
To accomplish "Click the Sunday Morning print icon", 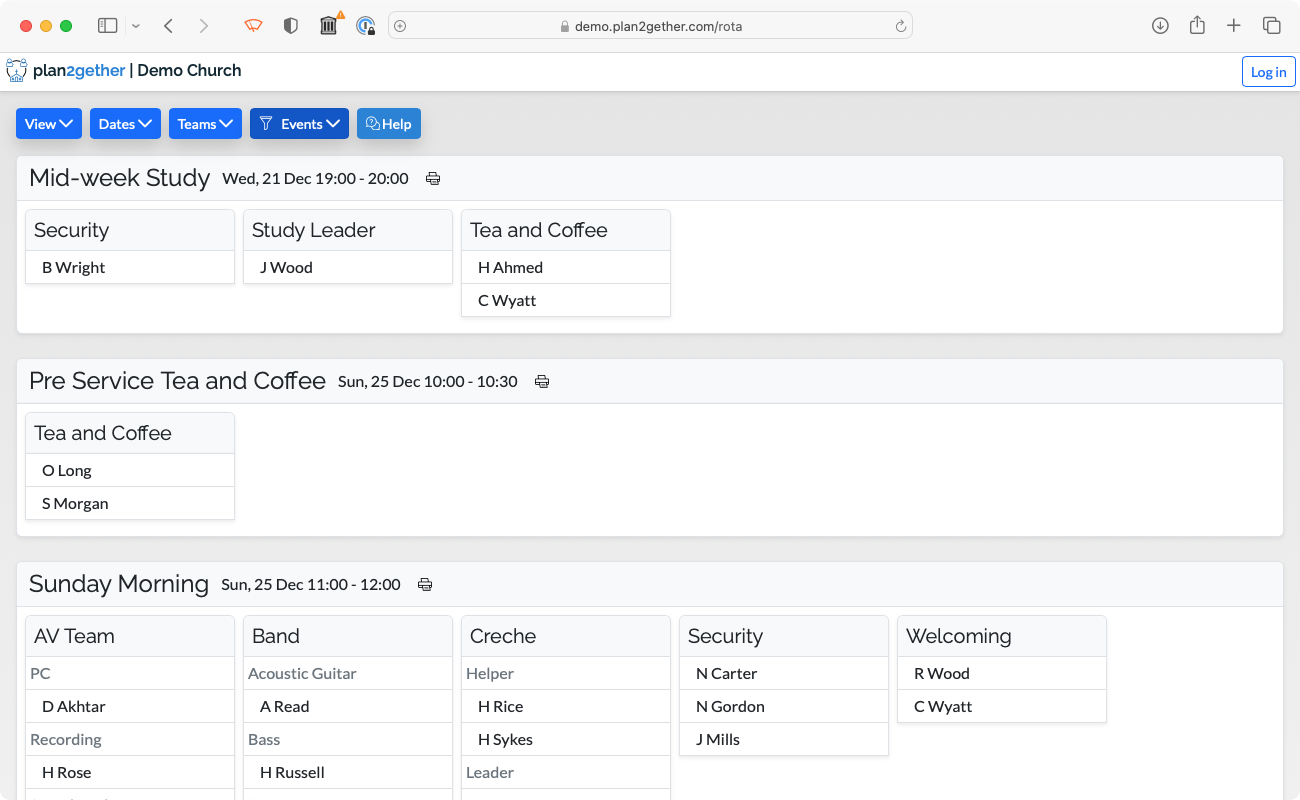I will pyautogui.click(x=425, y=585).
